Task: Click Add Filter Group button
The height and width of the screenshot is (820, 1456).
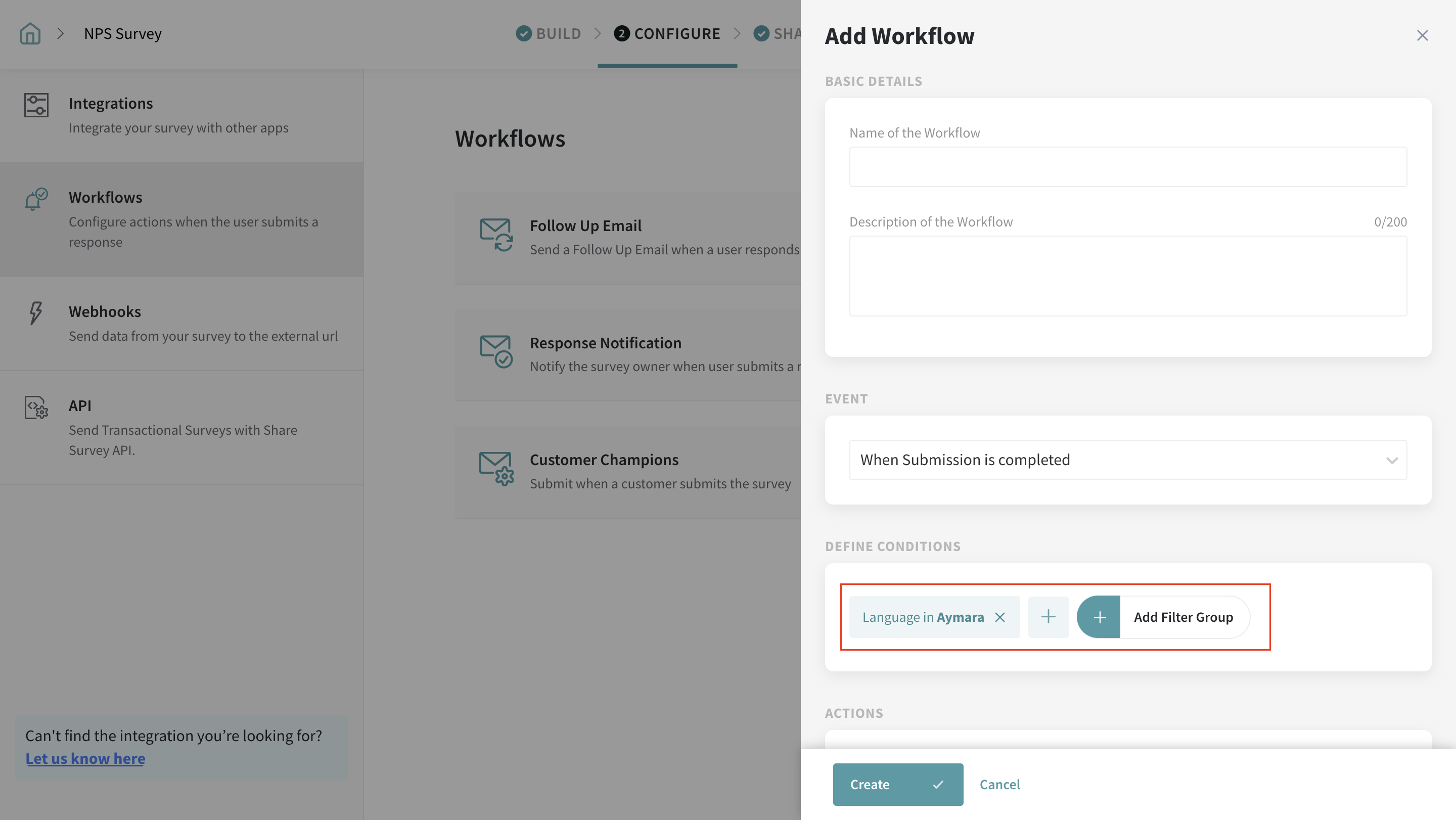Action: [1163, 617]
